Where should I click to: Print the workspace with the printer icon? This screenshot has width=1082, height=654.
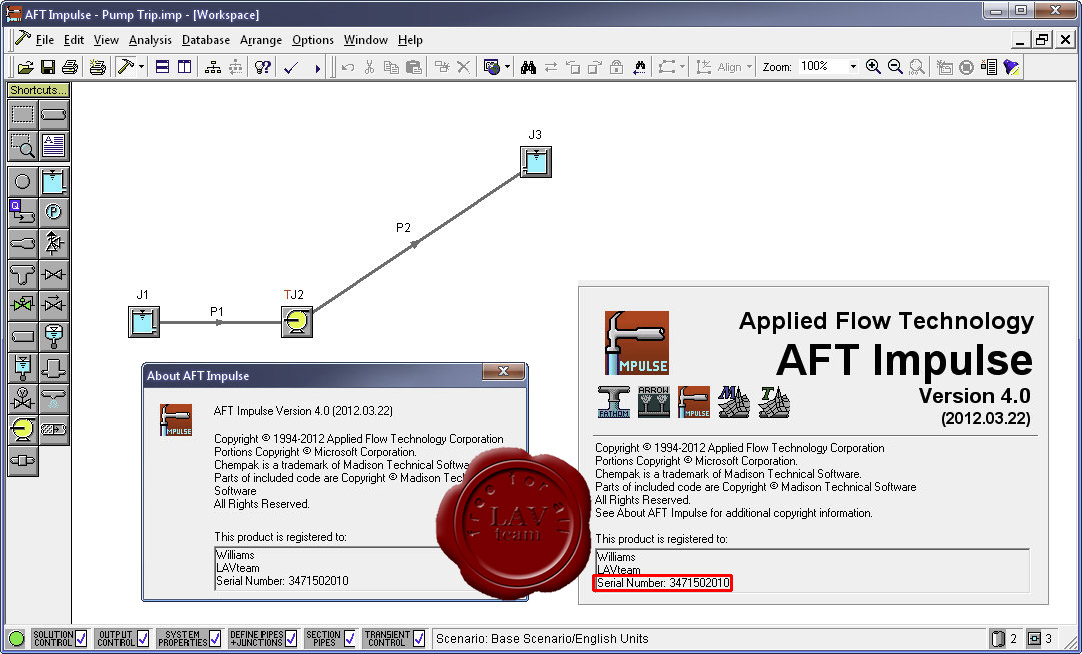[x=70, y=67]
